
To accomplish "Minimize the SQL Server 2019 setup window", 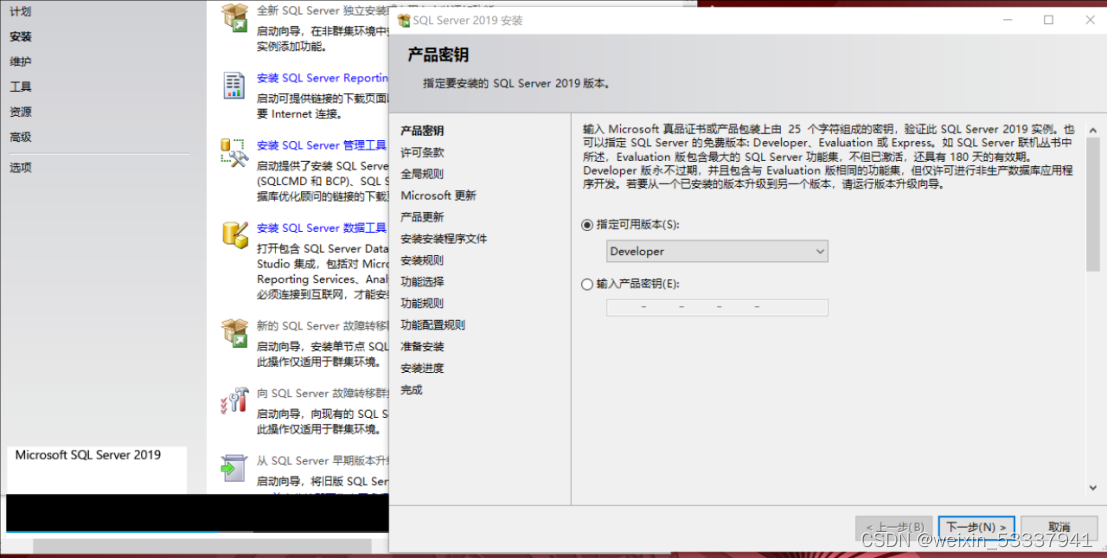I will [1007, 20].
